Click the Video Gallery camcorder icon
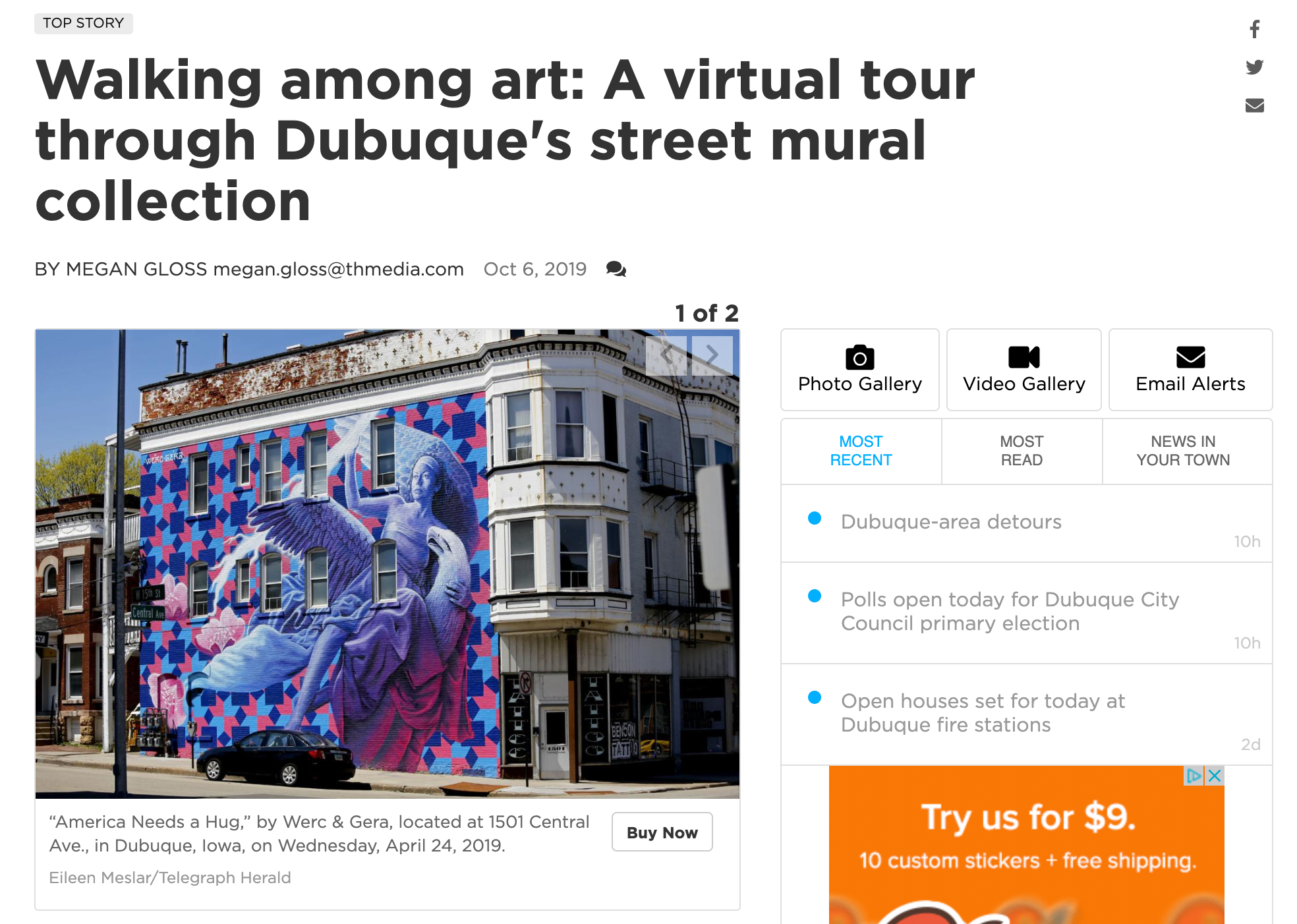Image resolution: width=1297 pixels, height=924 pixels. 1023,357
